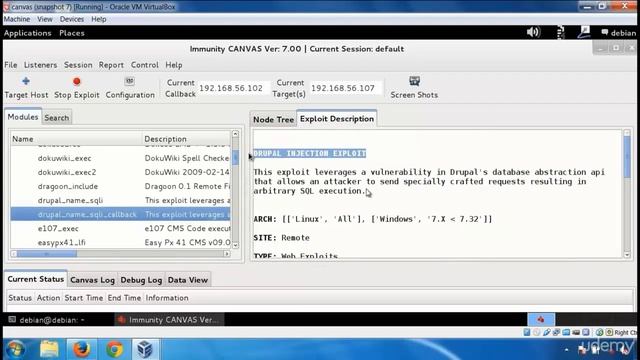Screen dimensions: 640x360
Task: Click the module list scroll down arrow
Action: [236, 245]
